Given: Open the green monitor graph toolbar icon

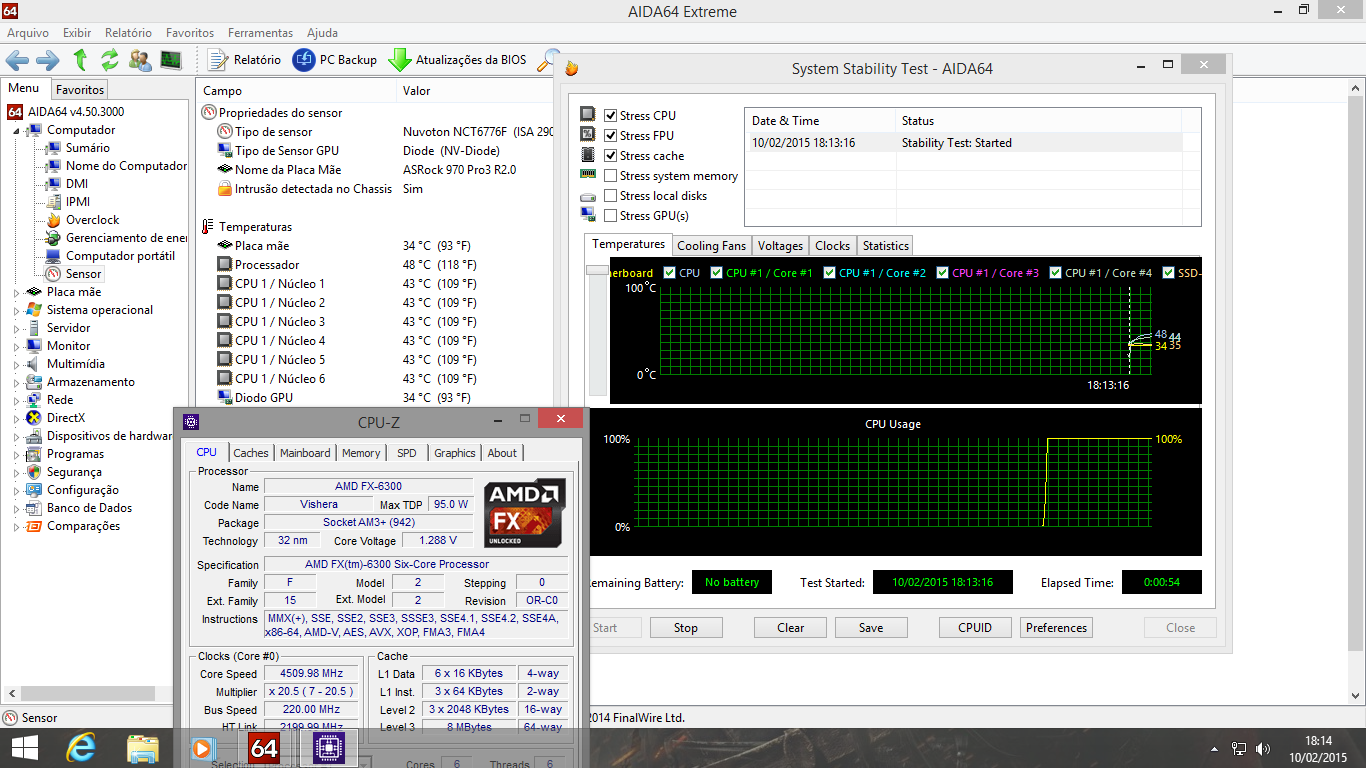Looking at the screenshot, I should click(171, 60).
